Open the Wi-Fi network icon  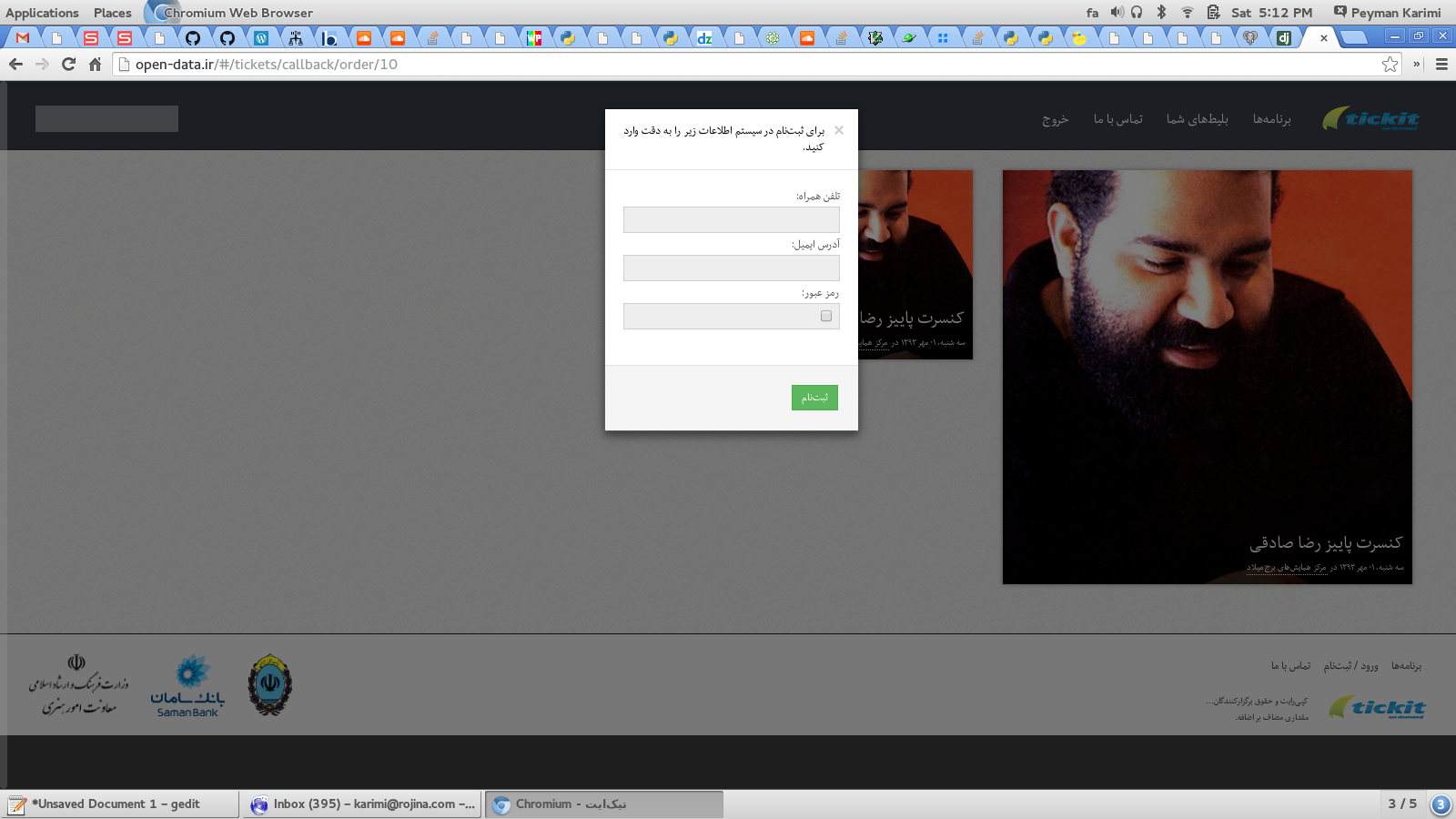pos(1187,13)
